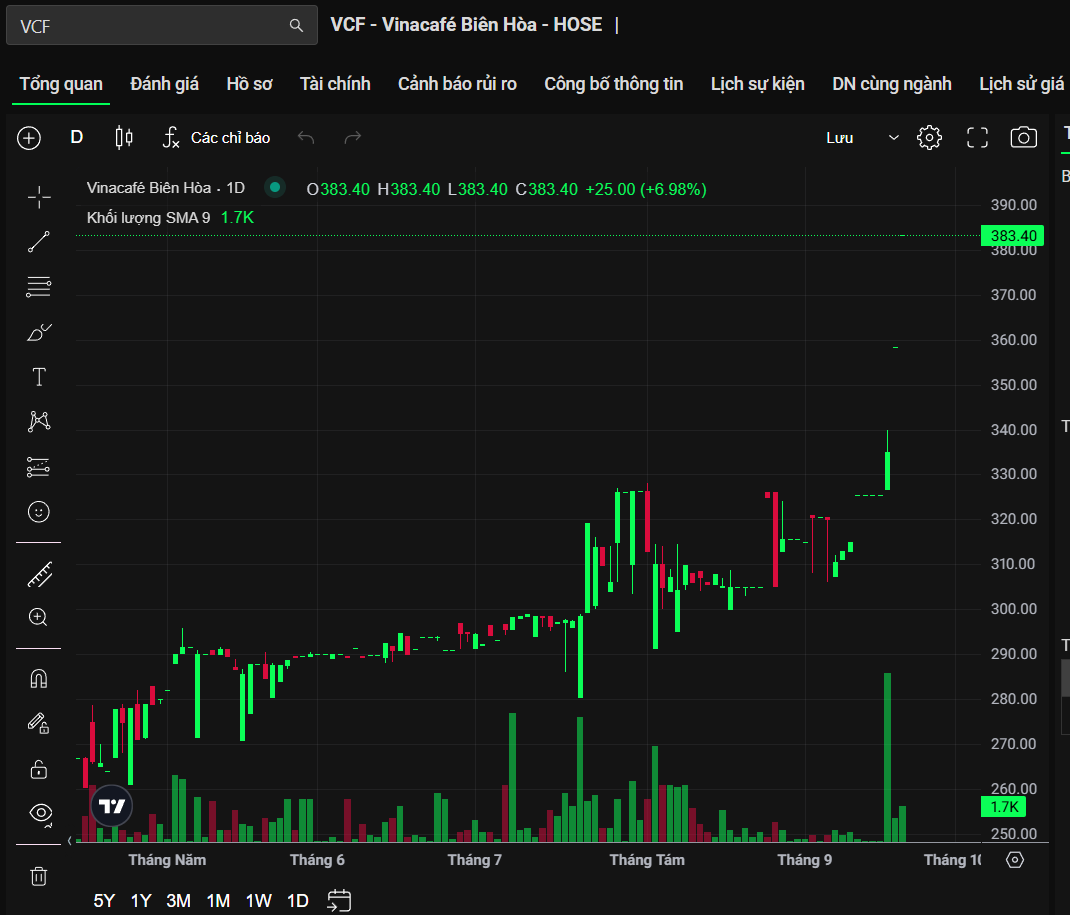The height and width of the screenshot is (915, 1070).
Task: Toggle magnet mode
Action: (x=39, y=679)
